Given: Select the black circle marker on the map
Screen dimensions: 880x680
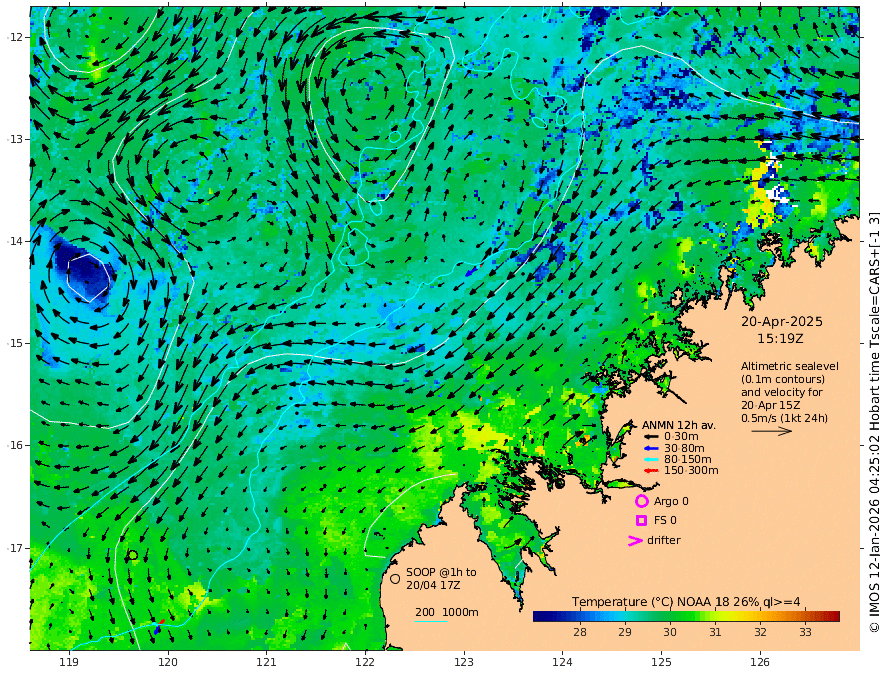Looking at the screenshot, I should point(132,555).
